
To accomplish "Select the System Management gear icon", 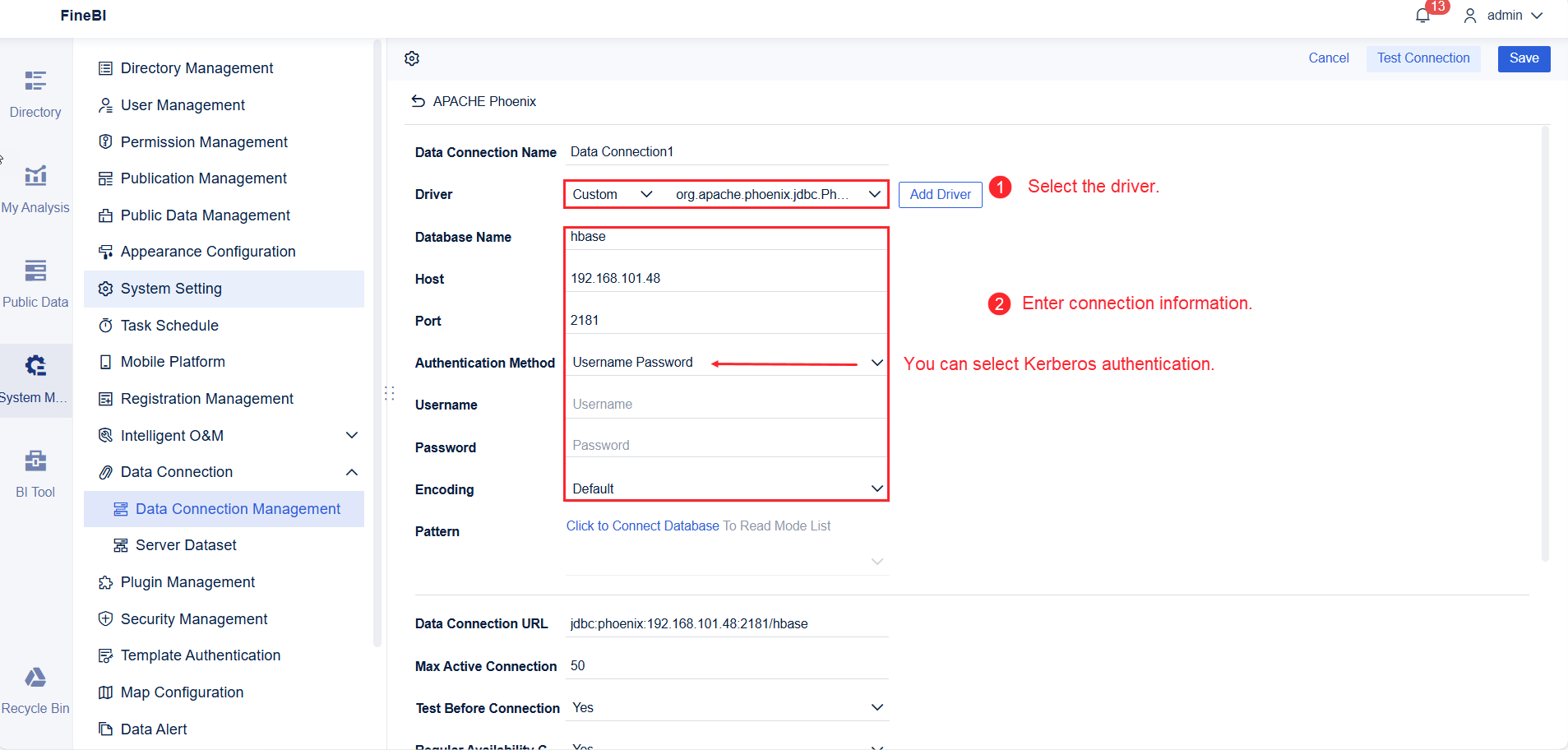I will point(35,365).
